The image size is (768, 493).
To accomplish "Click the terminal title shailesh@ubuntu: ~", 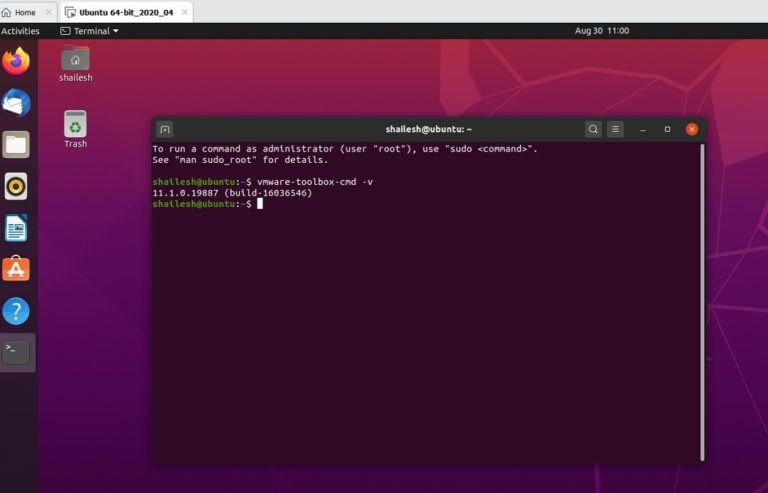I will (x=429, y=129).
